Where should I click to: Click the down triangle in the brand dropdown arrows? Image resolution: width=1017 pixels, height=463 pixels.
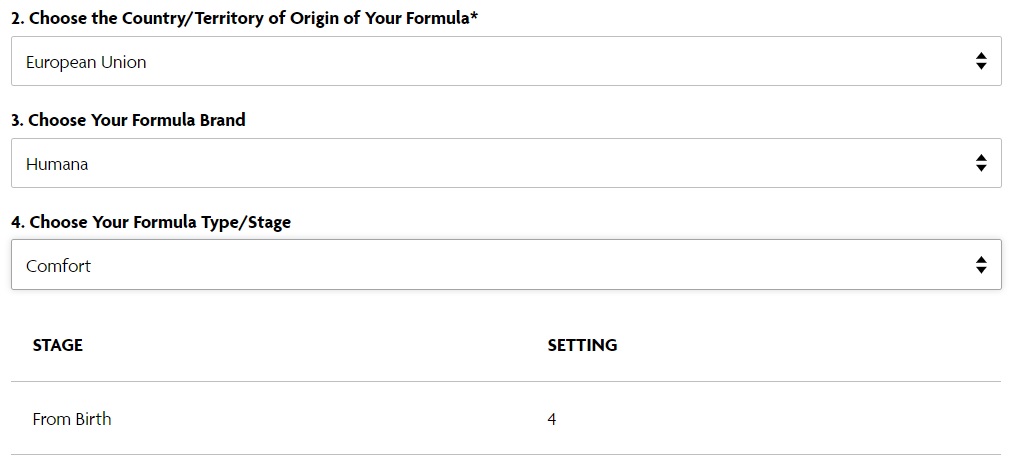(x=981, y=168)
